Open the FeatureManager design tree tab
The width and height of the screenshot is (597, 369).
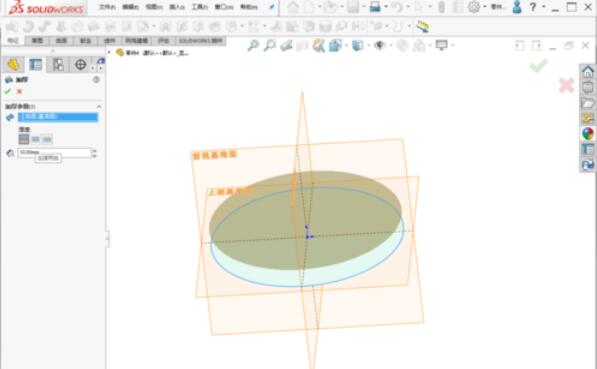(13, 64)
